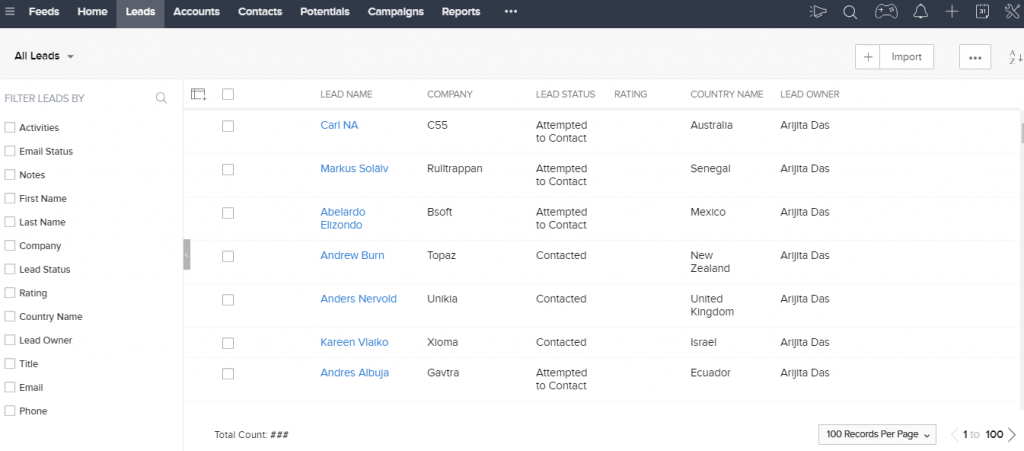Open the Carl NA lead
The width and height of the screenshot is (1024, 451).
(339, 125)
